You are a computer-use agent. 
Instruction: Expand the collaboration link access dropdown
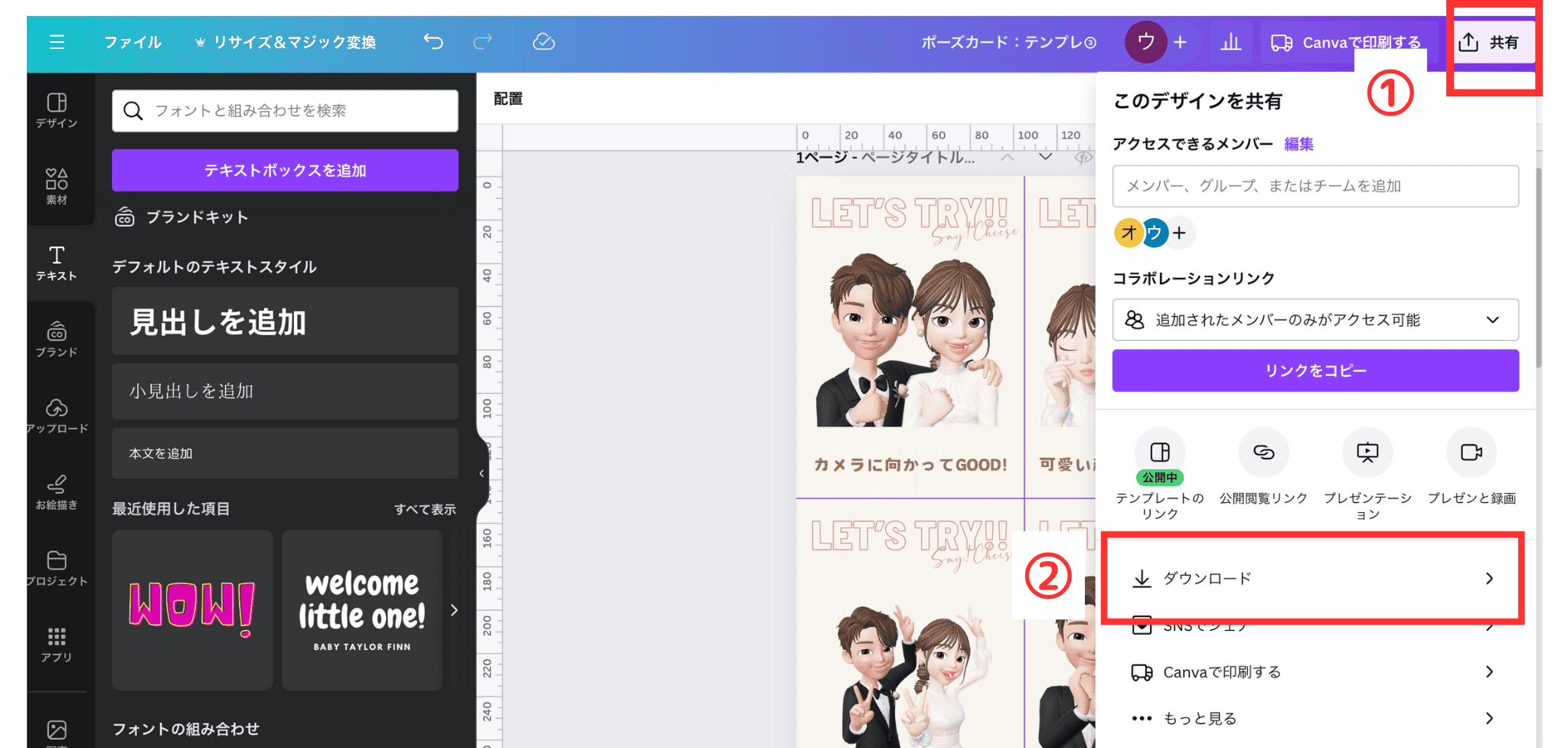point(1315,320)
